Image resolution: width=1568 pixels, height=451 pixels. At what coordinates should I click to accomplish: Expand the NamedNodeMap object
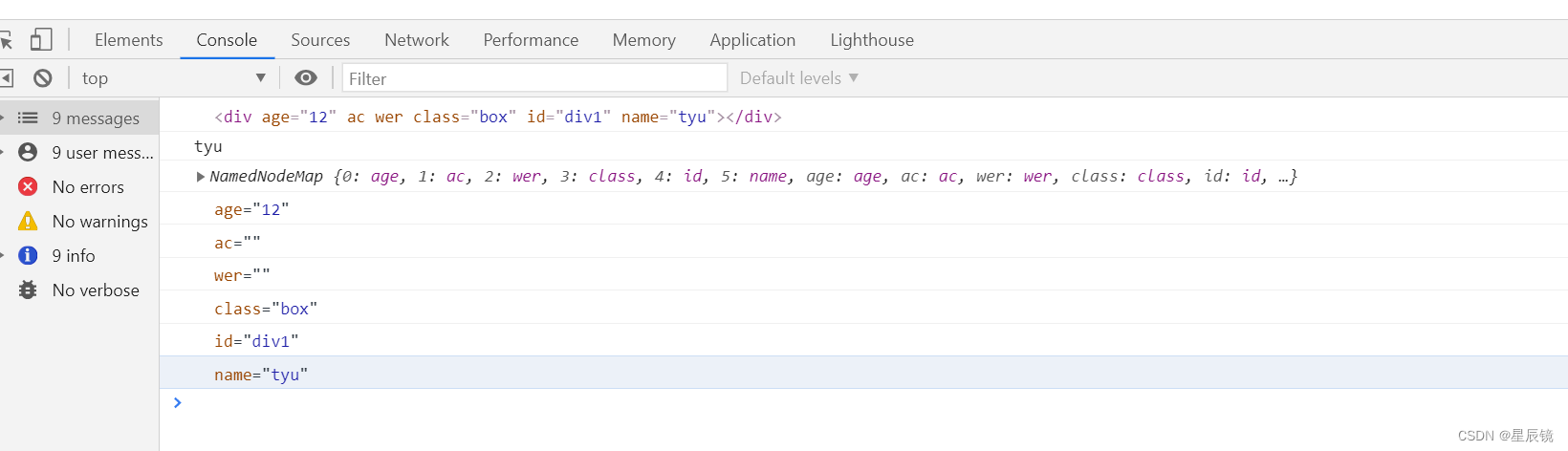point(201,177)
